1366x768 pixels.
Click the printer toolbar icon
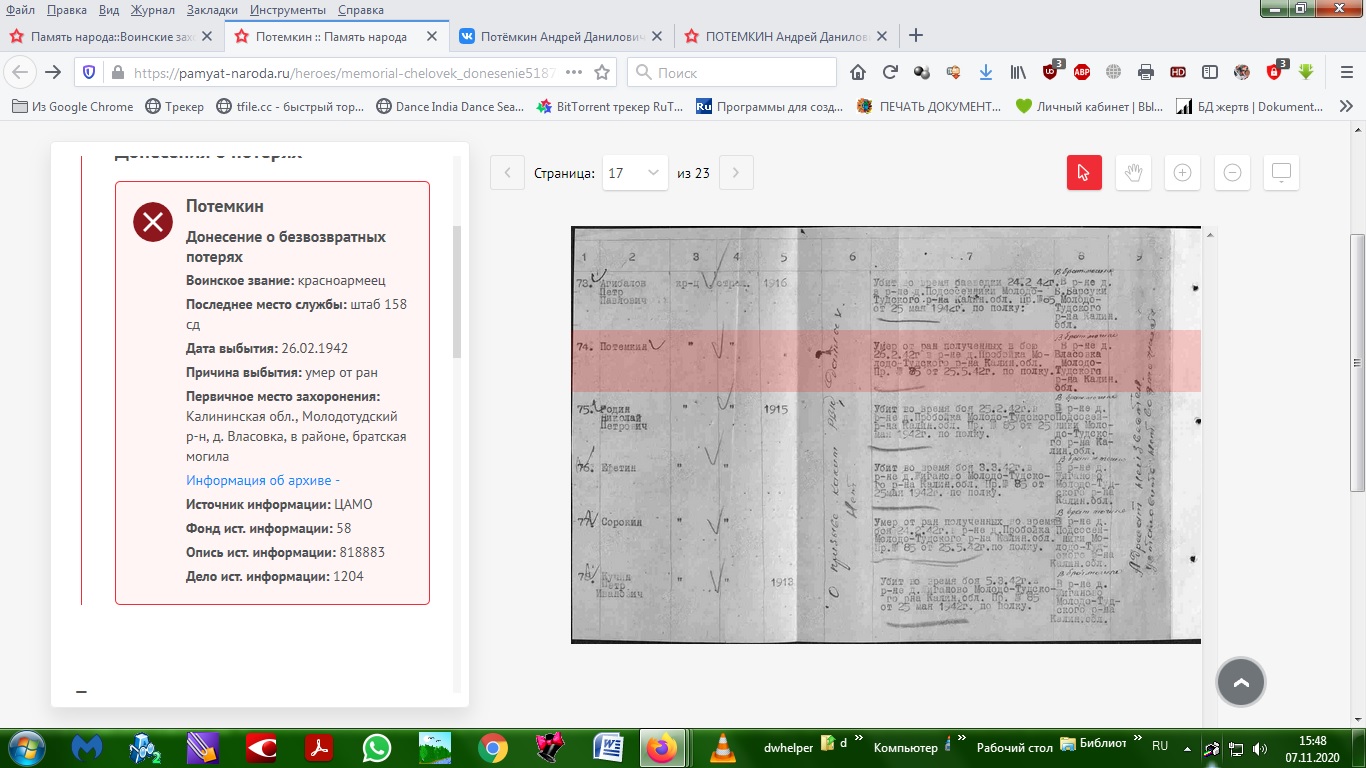pyautogui.click(x=1146, y=72)
